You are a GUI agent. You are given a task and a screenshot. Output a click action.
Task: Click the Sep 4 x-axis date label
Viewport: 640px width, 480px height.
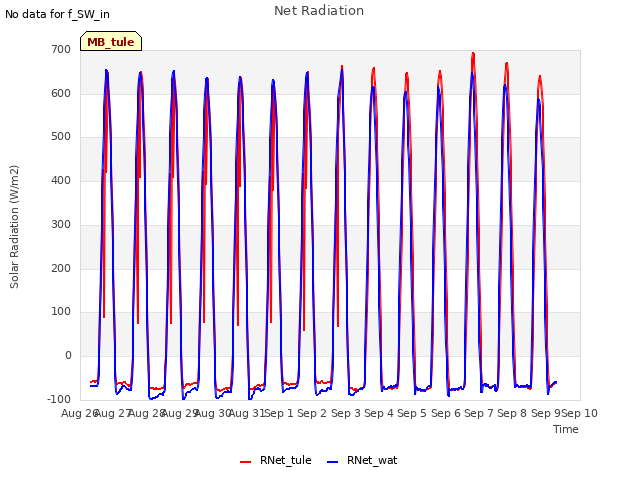379,413
